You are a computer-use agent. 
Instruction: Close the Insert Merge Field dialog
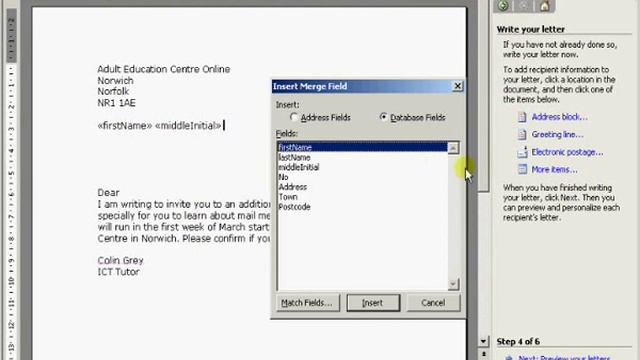[x=458, y=86]
